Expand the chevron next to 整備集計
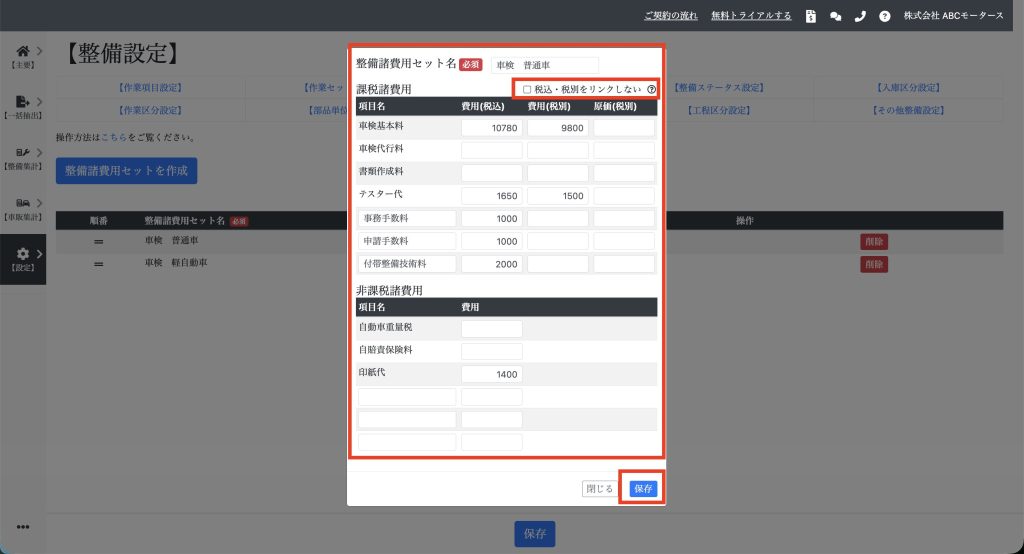The width and height of the screenshot is (1024, 554). pyautogui.click(x=39, y=152)
